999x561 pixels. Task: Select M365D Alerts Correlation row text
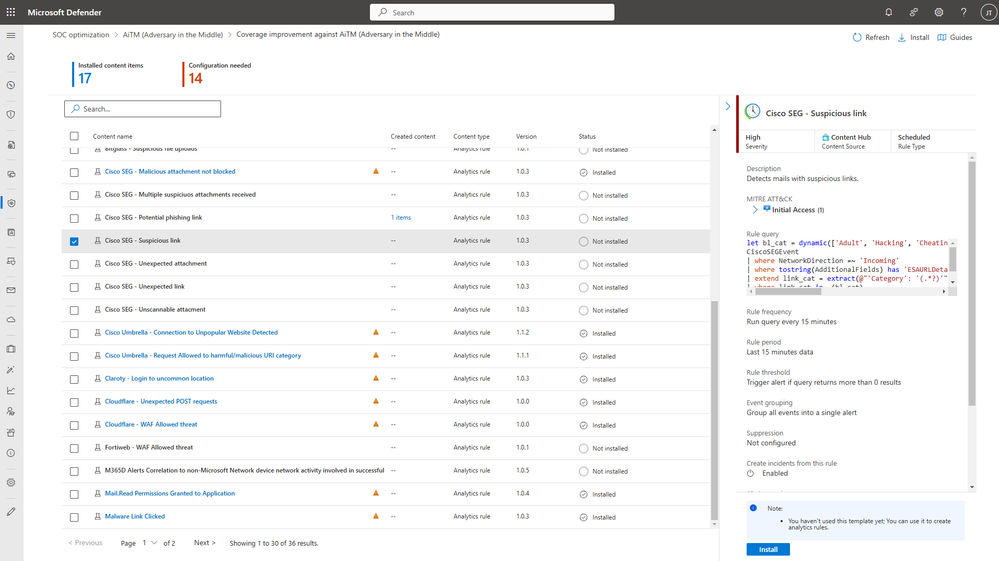(x=245, y=471)
